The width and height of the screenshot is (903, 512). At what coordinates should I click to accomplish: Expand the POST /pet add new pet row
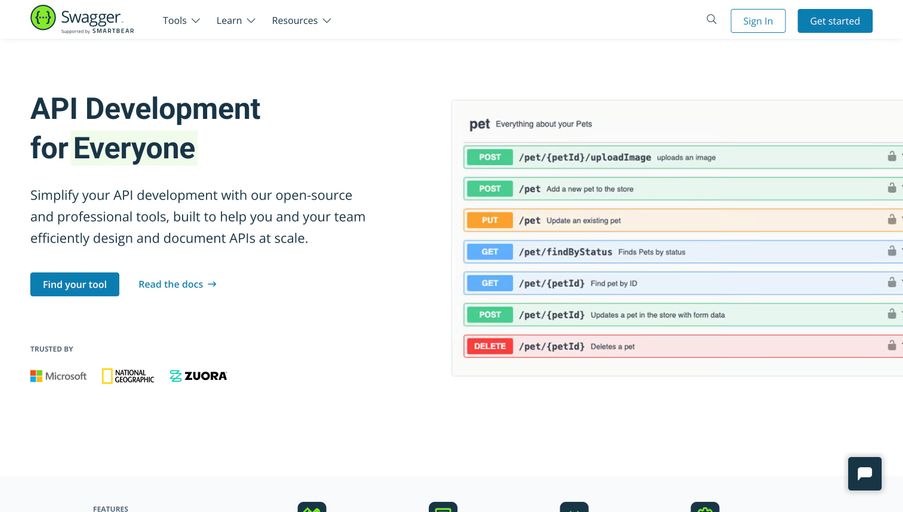click(x=680, y=188)
